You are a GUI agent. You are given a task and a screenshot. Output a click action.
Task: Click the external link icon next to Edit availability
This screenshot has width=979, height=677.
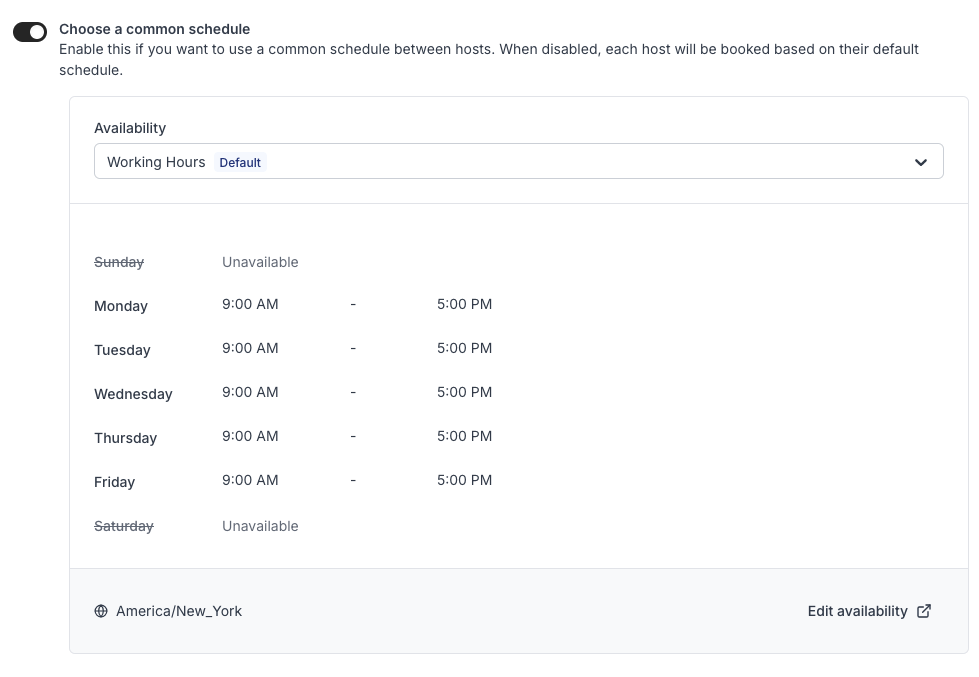(924, 611)
